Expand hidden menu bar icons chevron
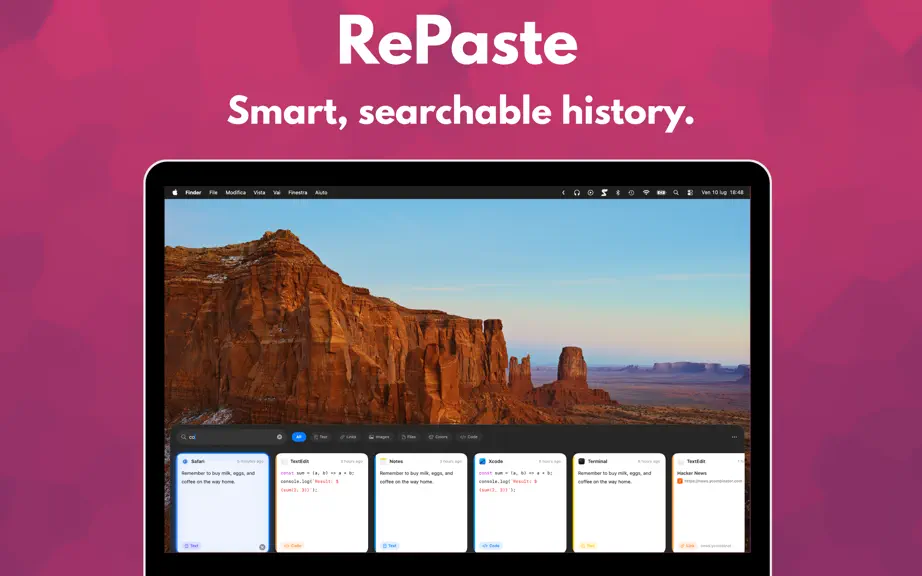922x576 pixels. point(563,192)
